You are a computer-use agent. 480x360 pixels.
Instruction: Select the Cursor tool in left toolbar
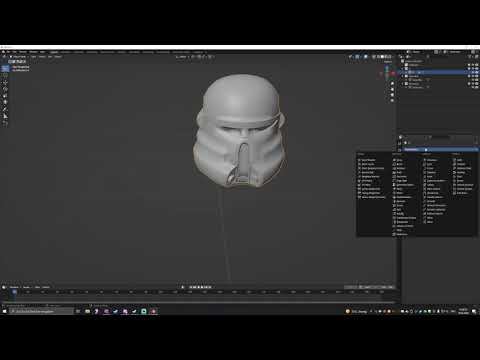click(5, 75)
